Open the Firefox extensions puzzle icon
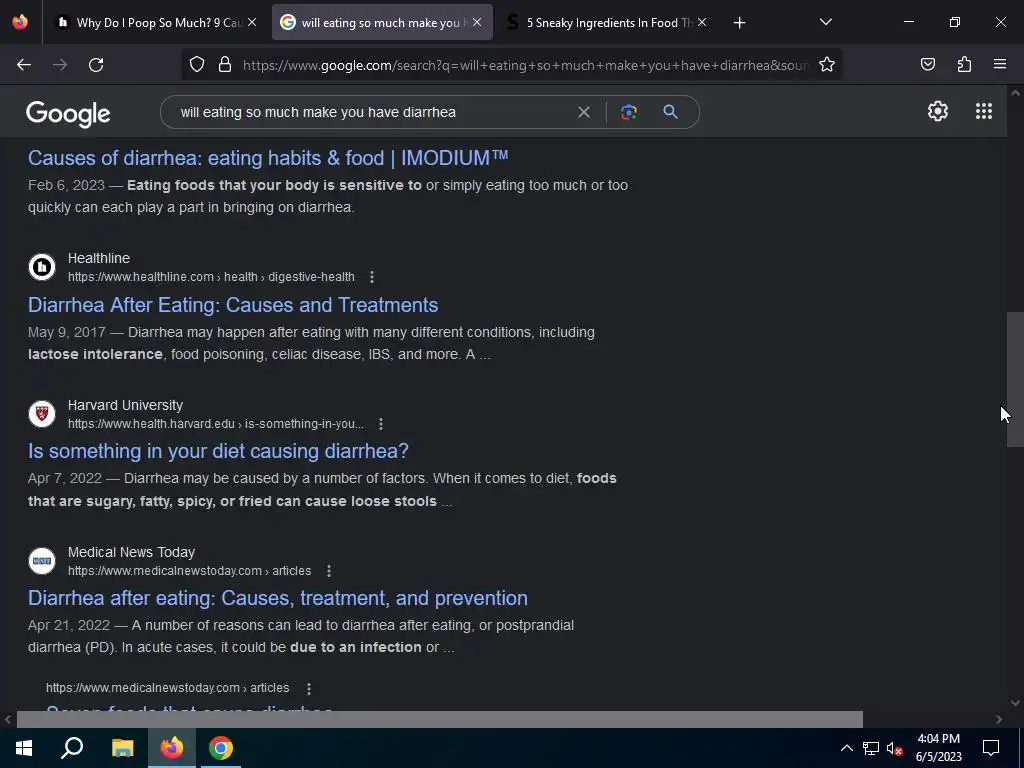 (x=964, y=65)
